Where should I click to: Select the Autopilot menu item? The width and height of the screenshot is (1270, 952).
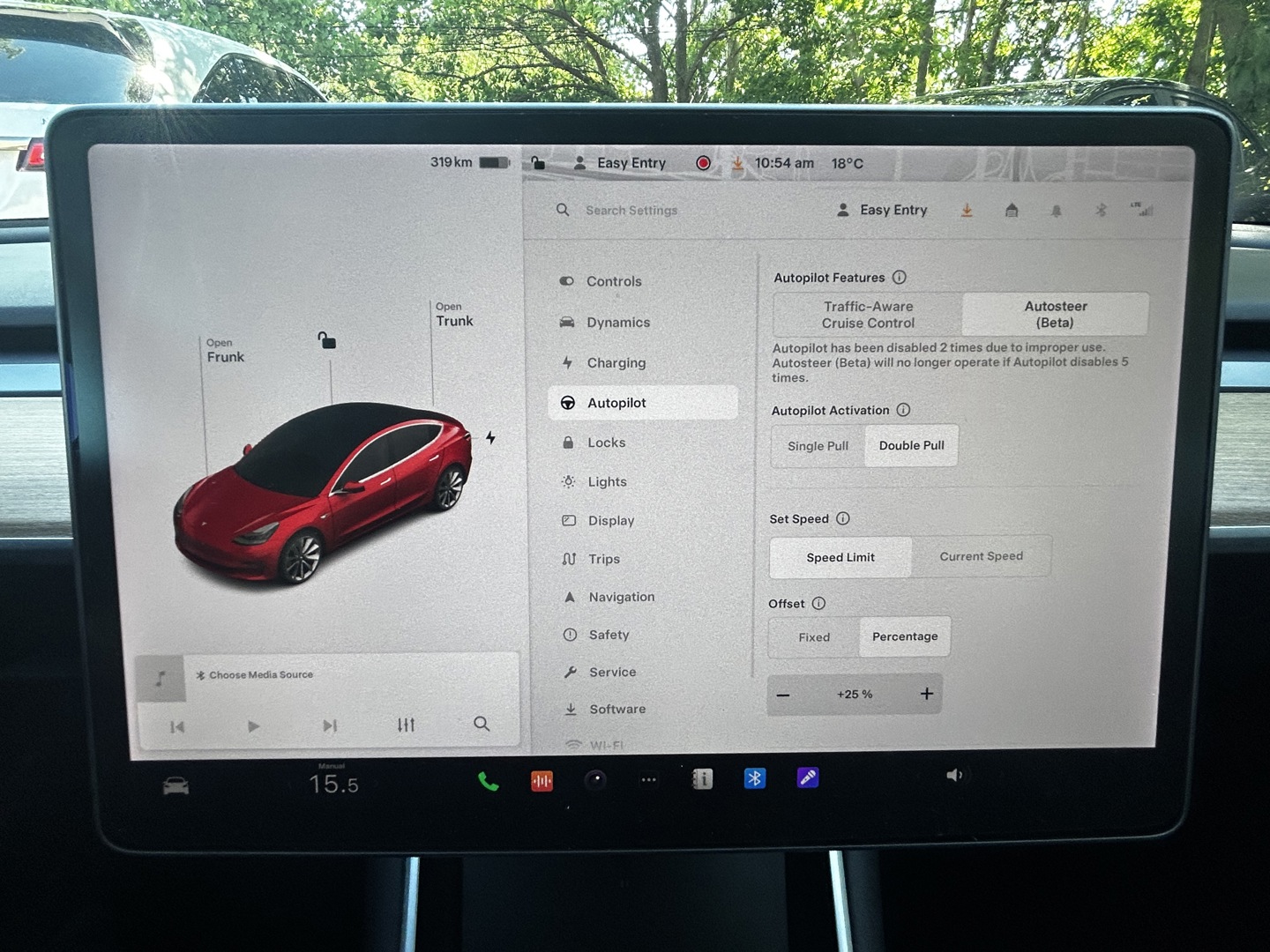[644, 403]
